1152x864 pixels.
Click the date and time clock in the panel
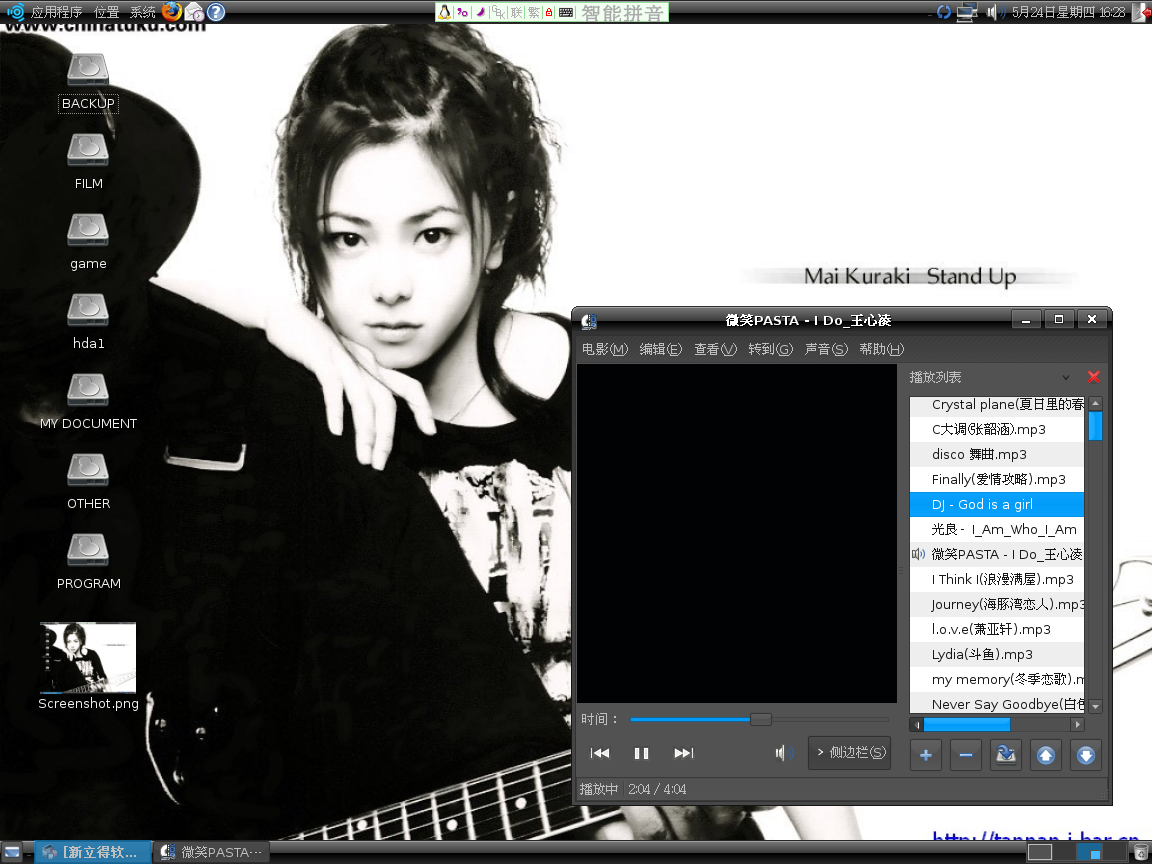(1068, 12)
